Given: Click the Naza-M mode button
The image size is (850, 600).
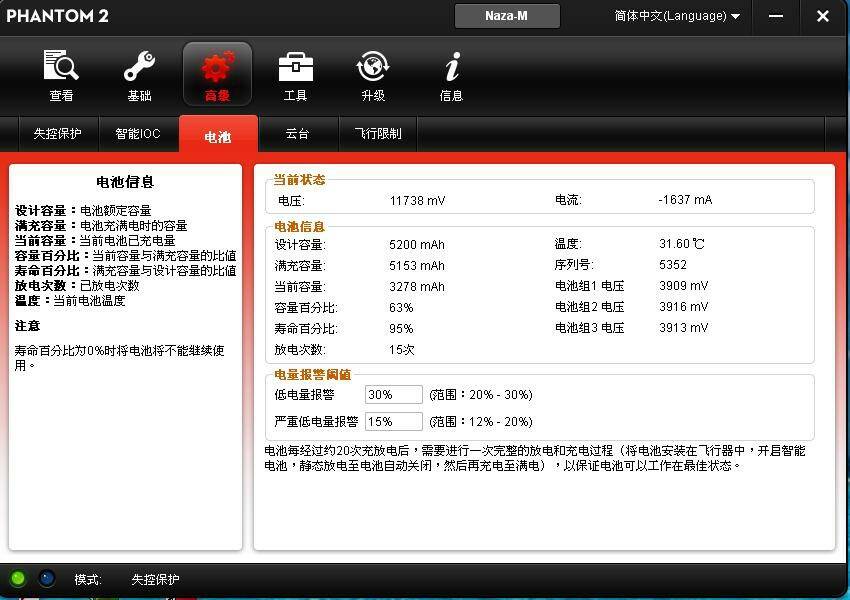Looking at the screenshot, I should click(507, 16).
